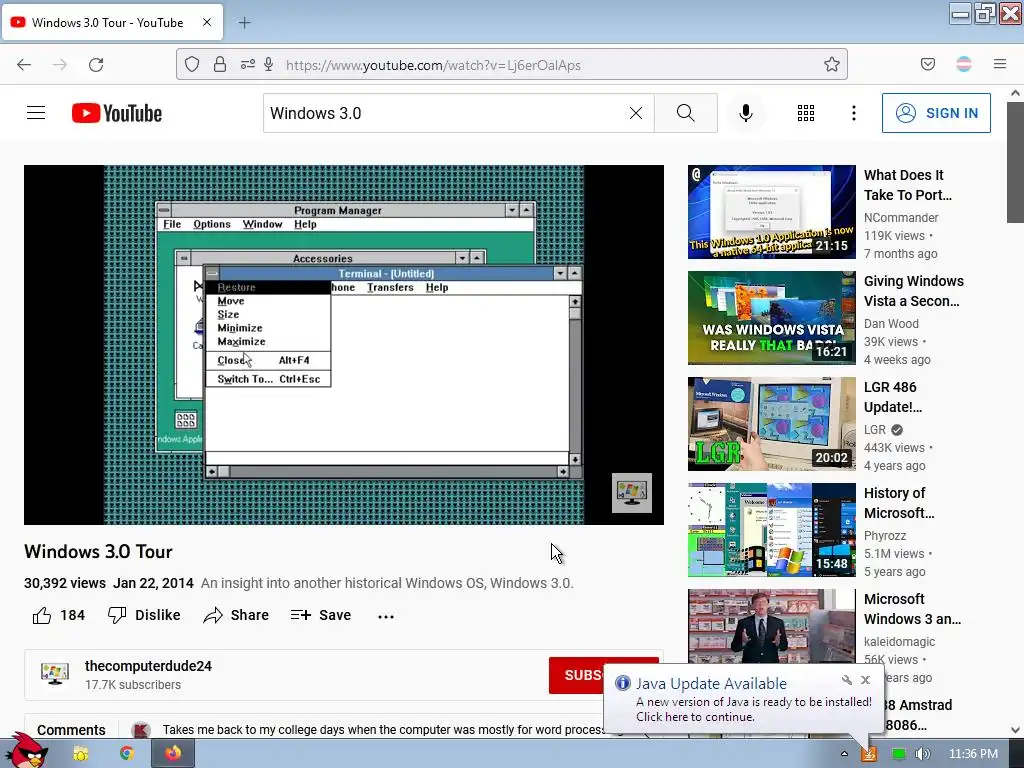1024x768 pixels.
Task: Select the Windows 3.0 Tour browser tab
Action: (x=113, y=23)
